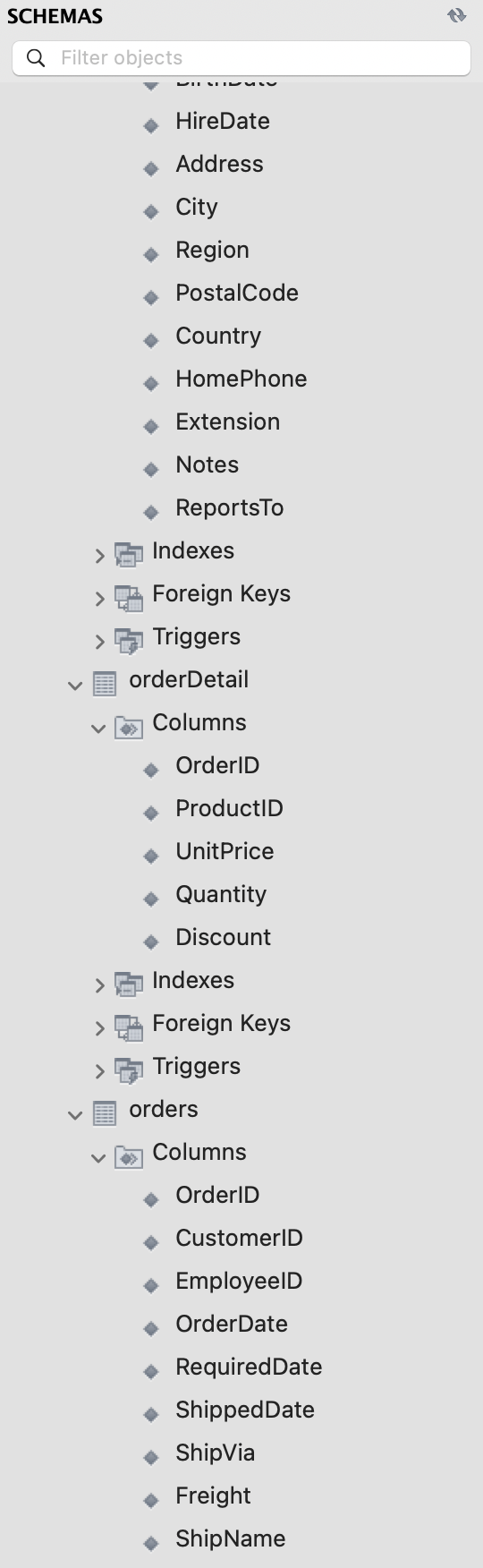This screenshot has width=483, height=1568.
Task: Click the diamond icon beside ReportsTo column
Action: click(x=151, y=512)
